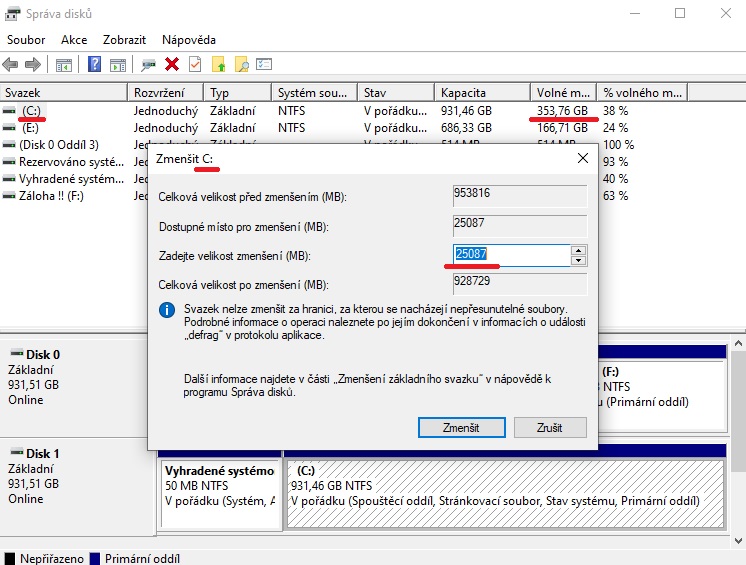The height and width of the screenshot is (565, 746).
Task: Open the Nápověda menu
Action: tap(188, 40)
